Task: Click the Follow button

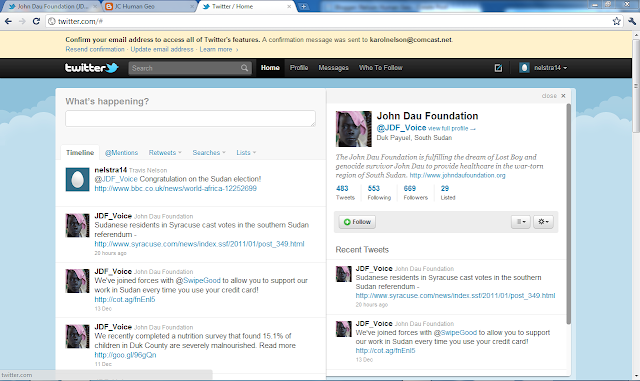Action: tap(357, 222)
